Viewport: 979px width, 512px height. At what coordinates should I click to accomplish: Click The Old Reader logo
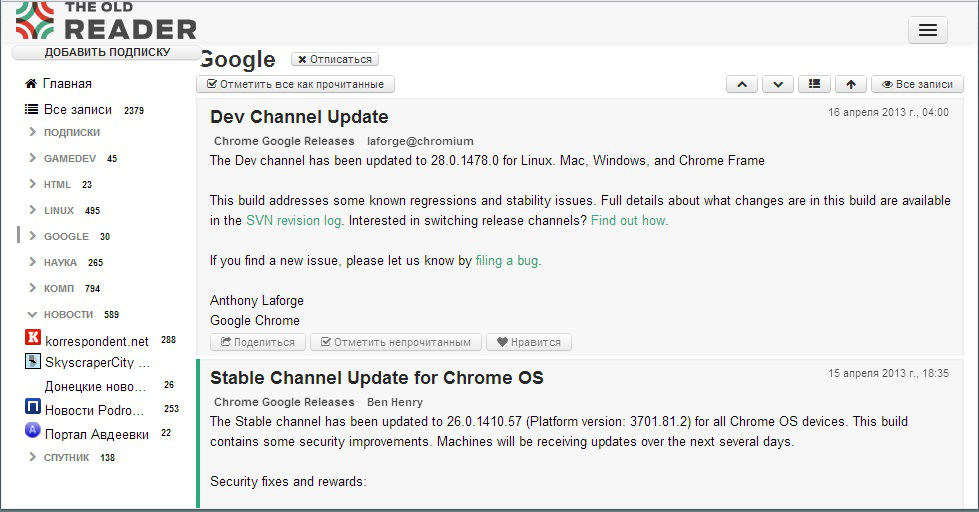(105, 21)
